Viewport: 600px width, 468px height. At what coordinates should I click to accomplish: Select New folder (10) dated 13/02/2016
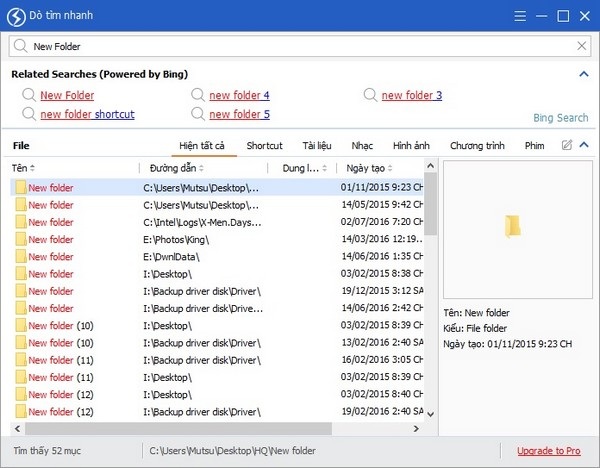(x=217, y=342)
